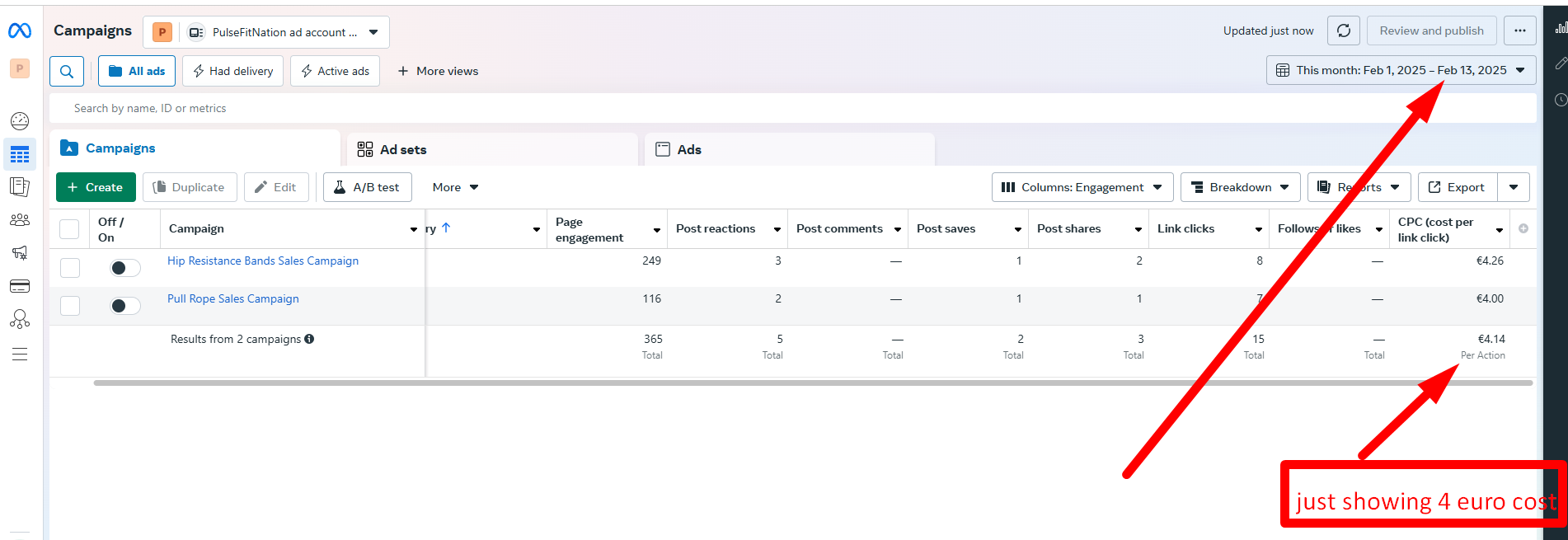Select the Hip Resistance Bands row checkbox
Viewport: 1568px width, 540px height.
pos(70,268)
